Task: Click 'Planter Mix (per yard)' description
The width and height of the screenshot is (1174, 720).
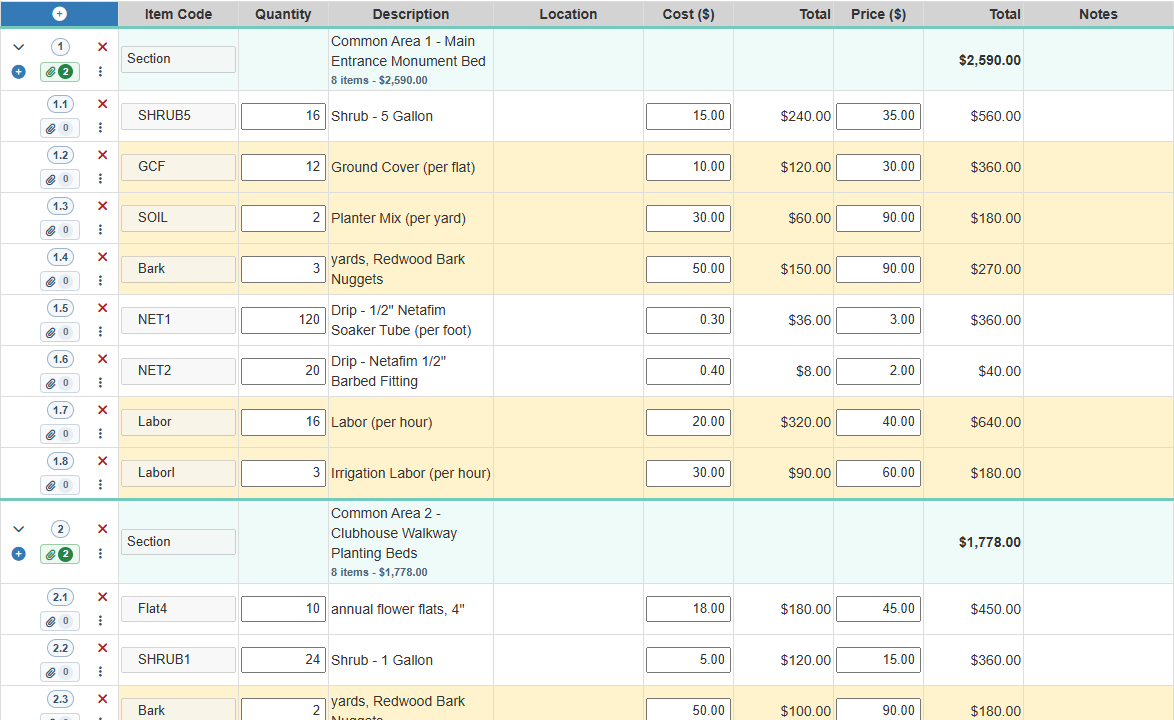Action: (398, 218)
